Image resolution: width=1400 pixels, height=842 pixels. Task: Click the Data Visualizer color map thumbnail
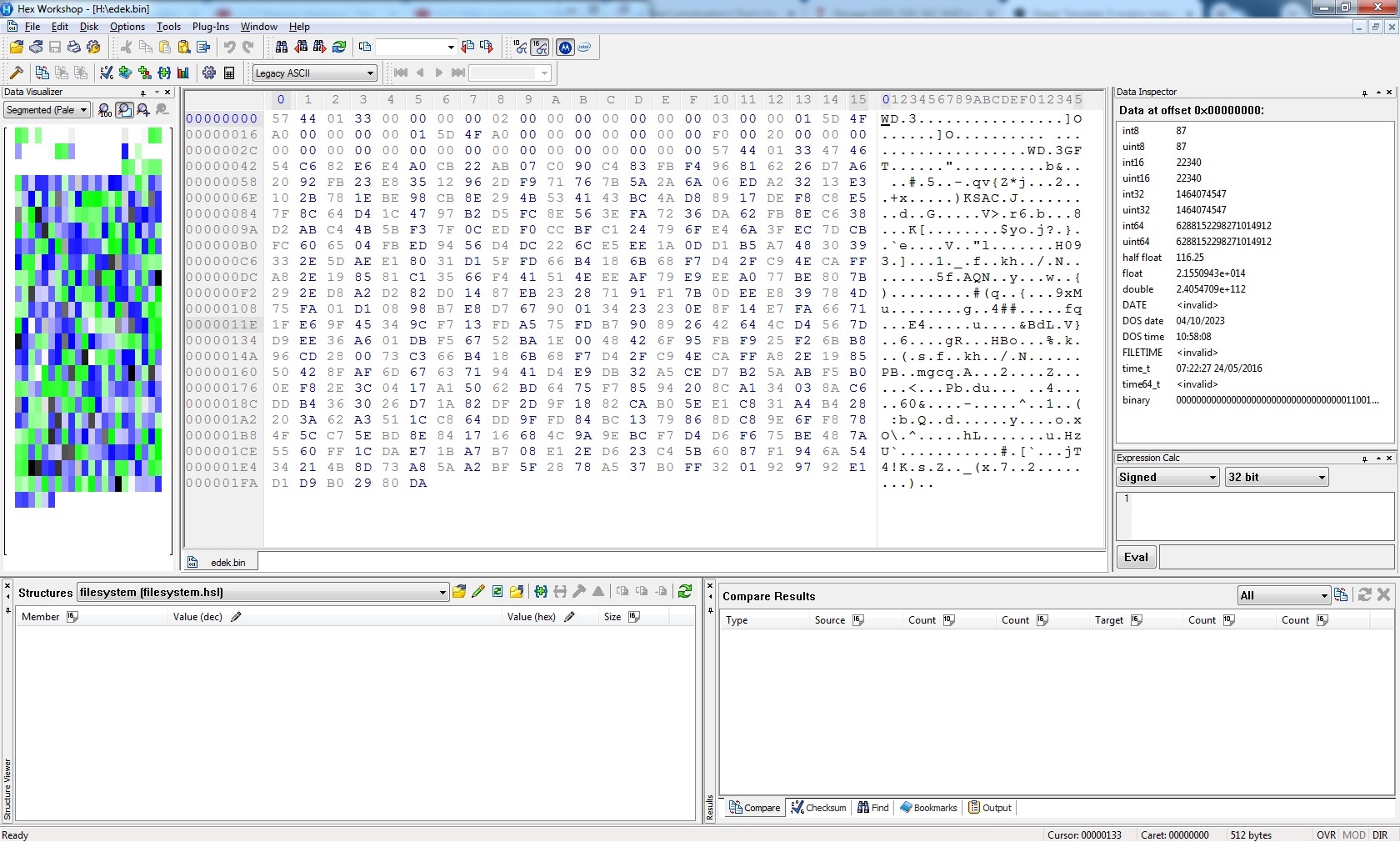click(87, 317)
